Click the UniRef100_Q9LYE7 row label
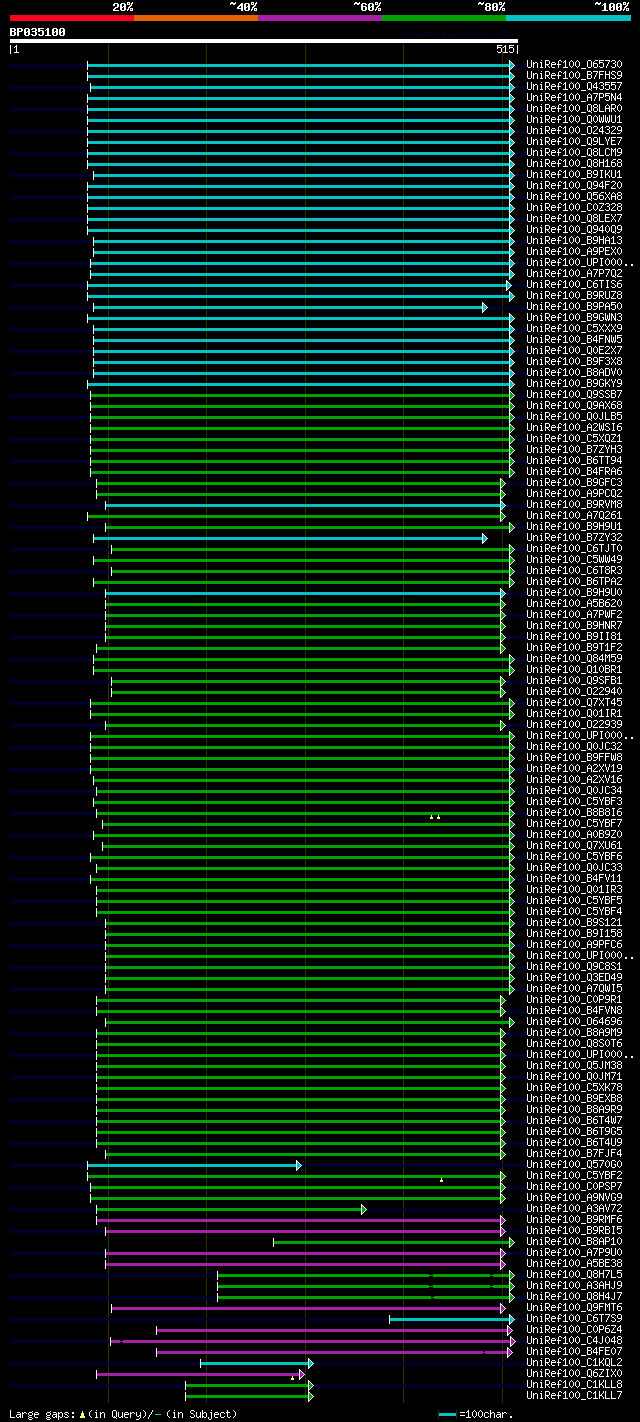The height and width of the screenshot is (1422, 640). coord(574,142)
